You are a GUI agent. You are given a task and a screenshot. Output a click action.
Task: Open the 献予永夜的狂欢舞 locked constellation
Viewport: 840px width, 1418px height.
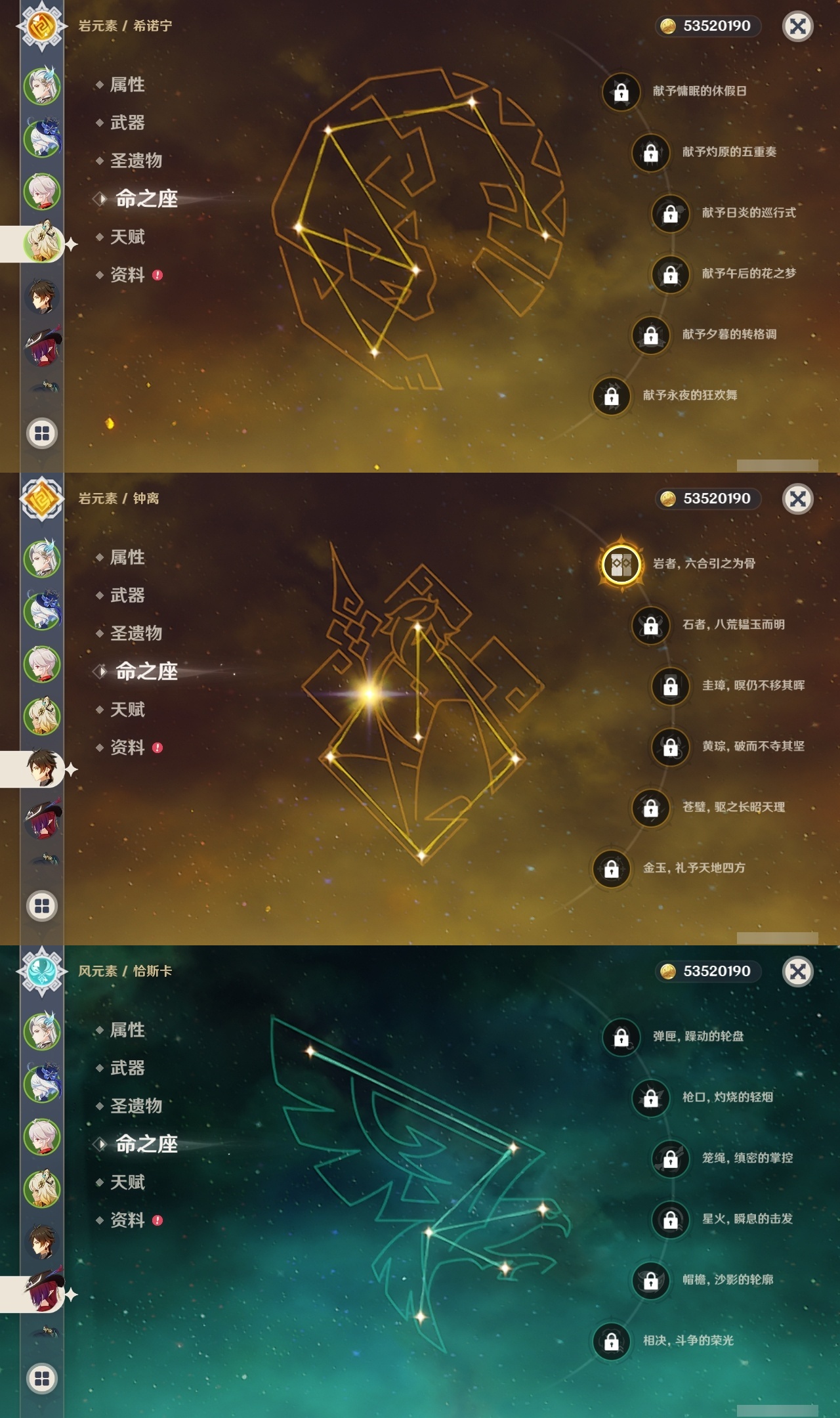pos(611,396)
